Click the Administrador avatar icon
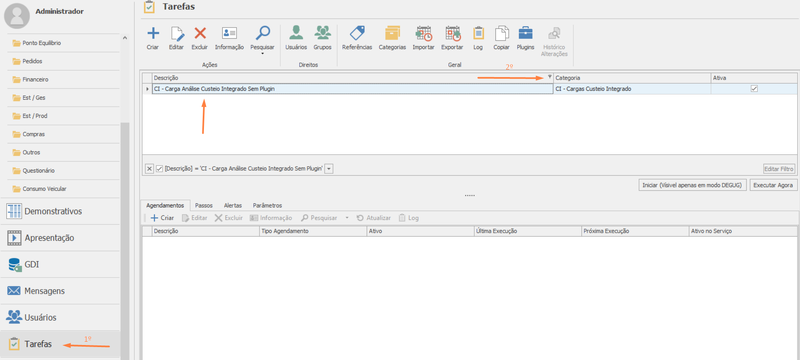 17,15
